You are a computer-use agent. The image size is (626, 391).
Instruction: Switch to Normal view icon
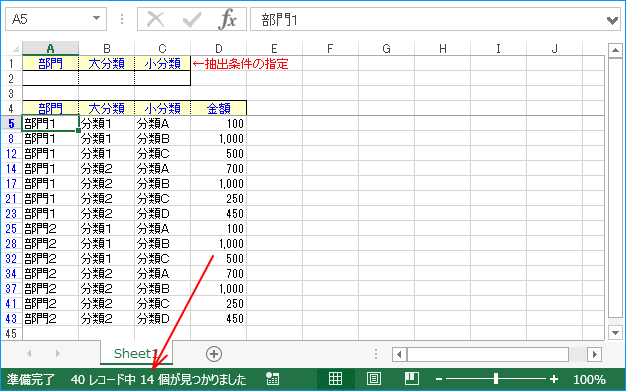pyautogui.click(x=335, y=378)
